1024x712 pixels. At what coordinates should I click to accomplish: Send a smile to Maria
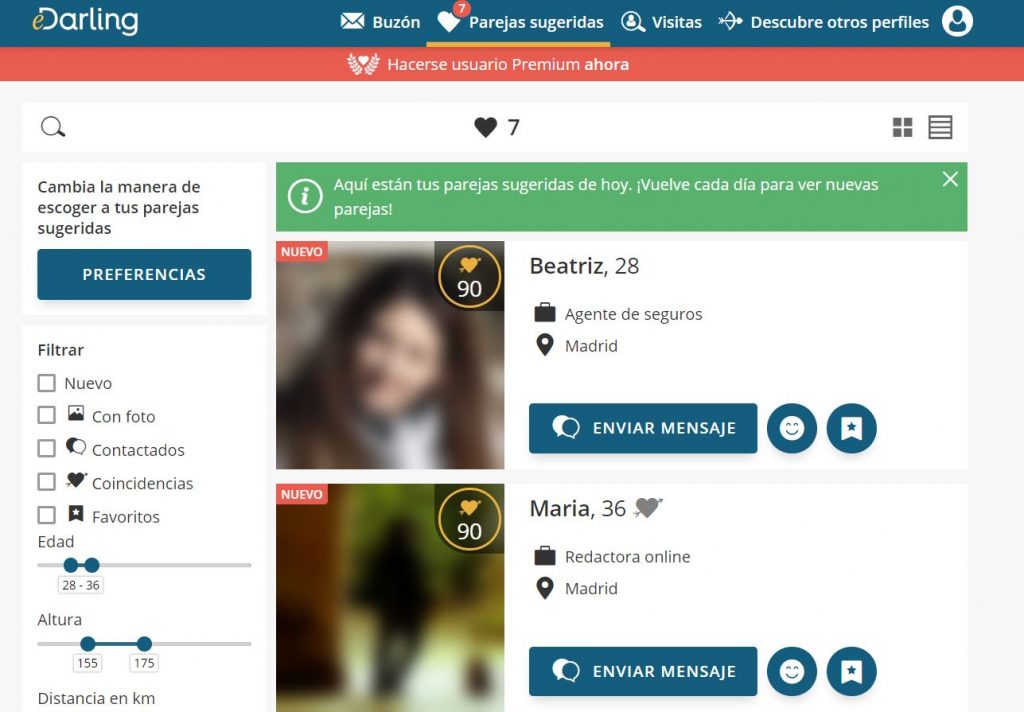(x=792, y=672)
